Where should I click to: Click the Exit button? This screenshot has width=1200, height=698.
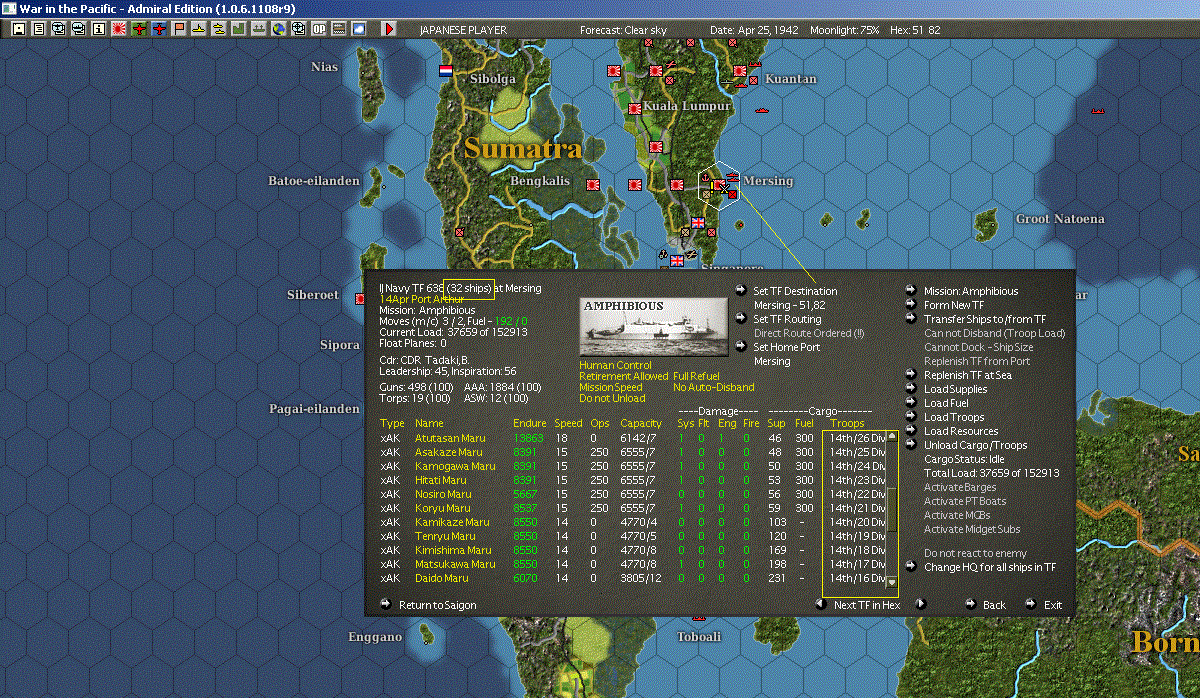click(x=1053, y=604)
